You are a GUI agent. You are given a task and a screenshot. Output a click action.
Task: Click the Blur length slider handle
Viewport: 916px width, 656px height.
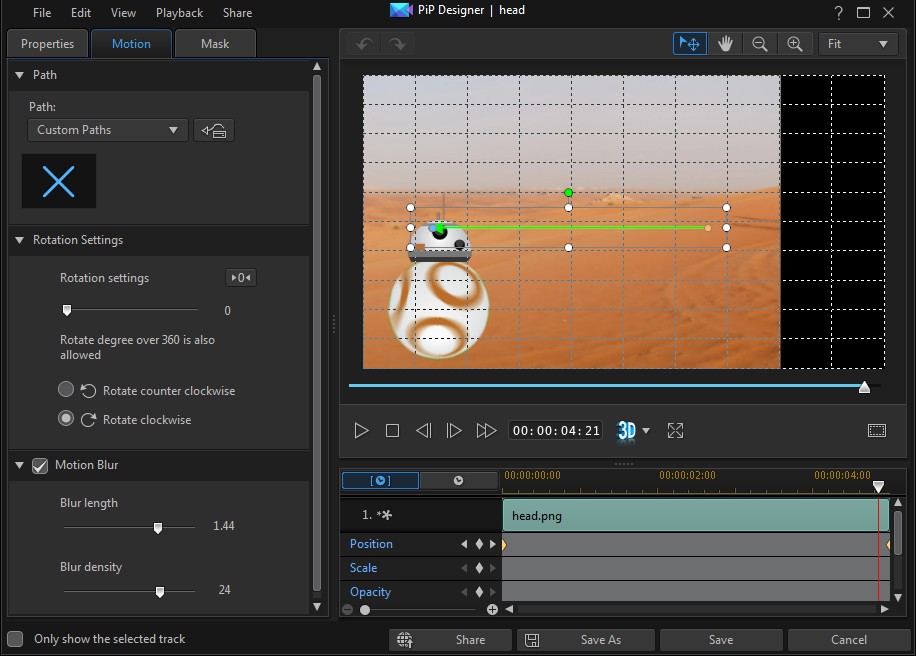tap(158, 527)
